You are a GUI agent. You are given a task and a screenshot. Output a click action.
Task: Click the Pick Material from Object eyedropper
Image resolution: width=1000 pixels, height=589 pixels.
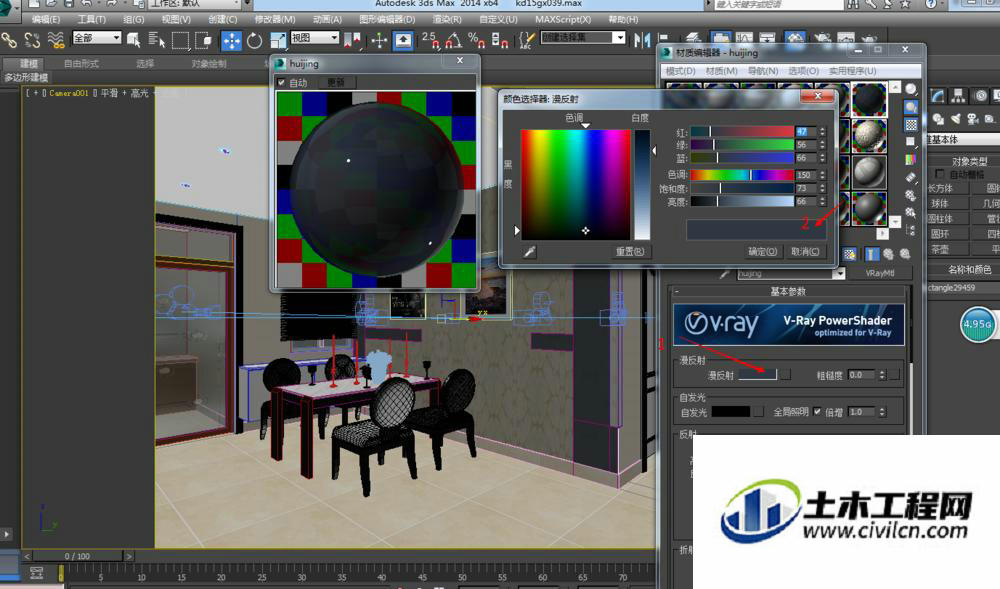click(724, 273)
